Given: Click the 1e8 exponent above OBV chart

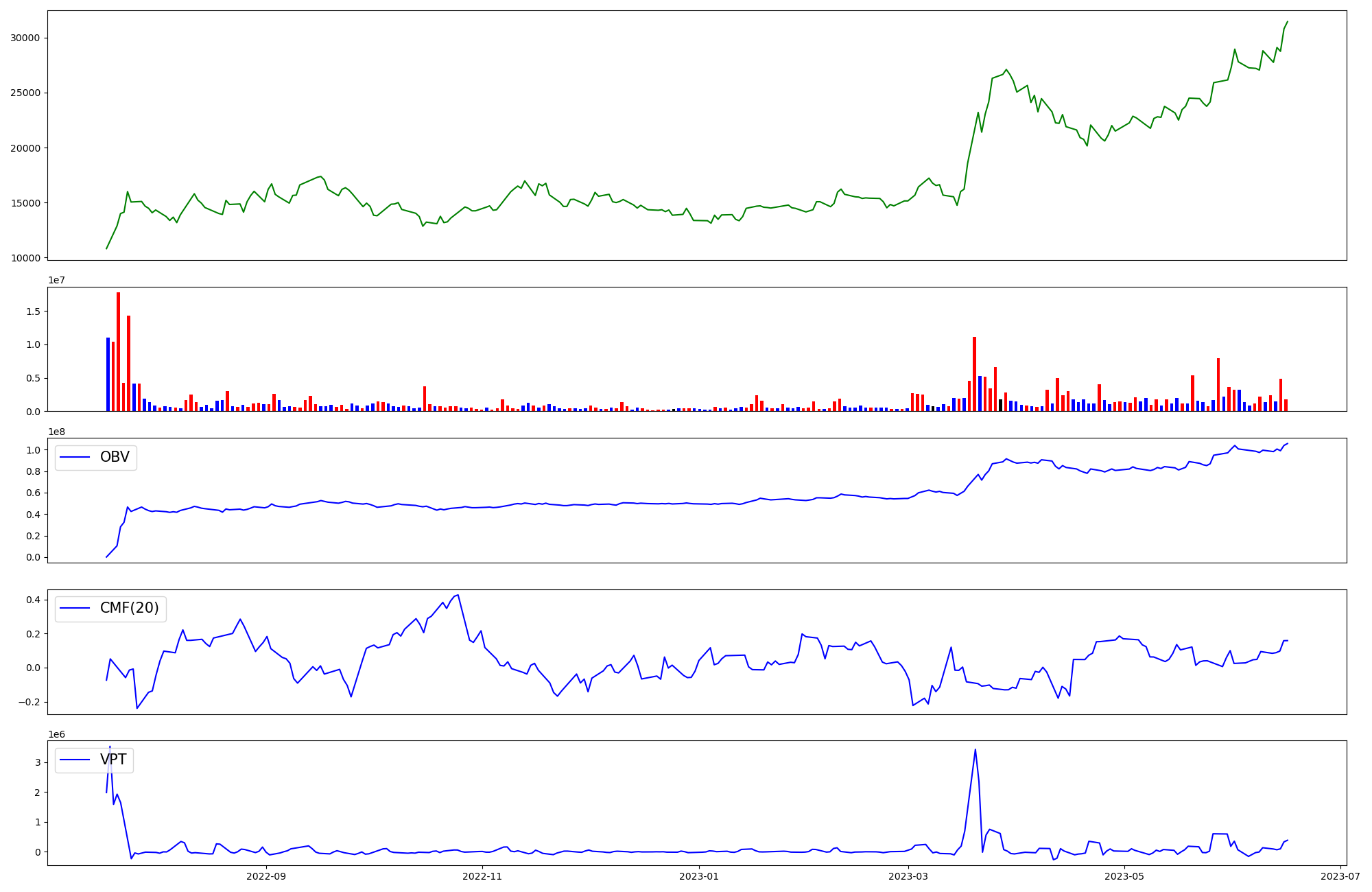Looking at the screenshot, I should click(x=56, y=432).
